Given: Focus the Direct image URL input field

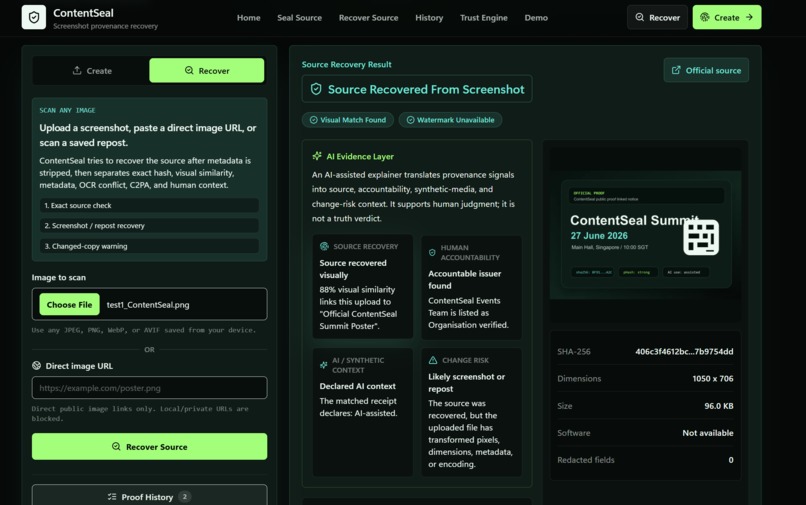Looking at the screenshot, I should tap(149, 388).
